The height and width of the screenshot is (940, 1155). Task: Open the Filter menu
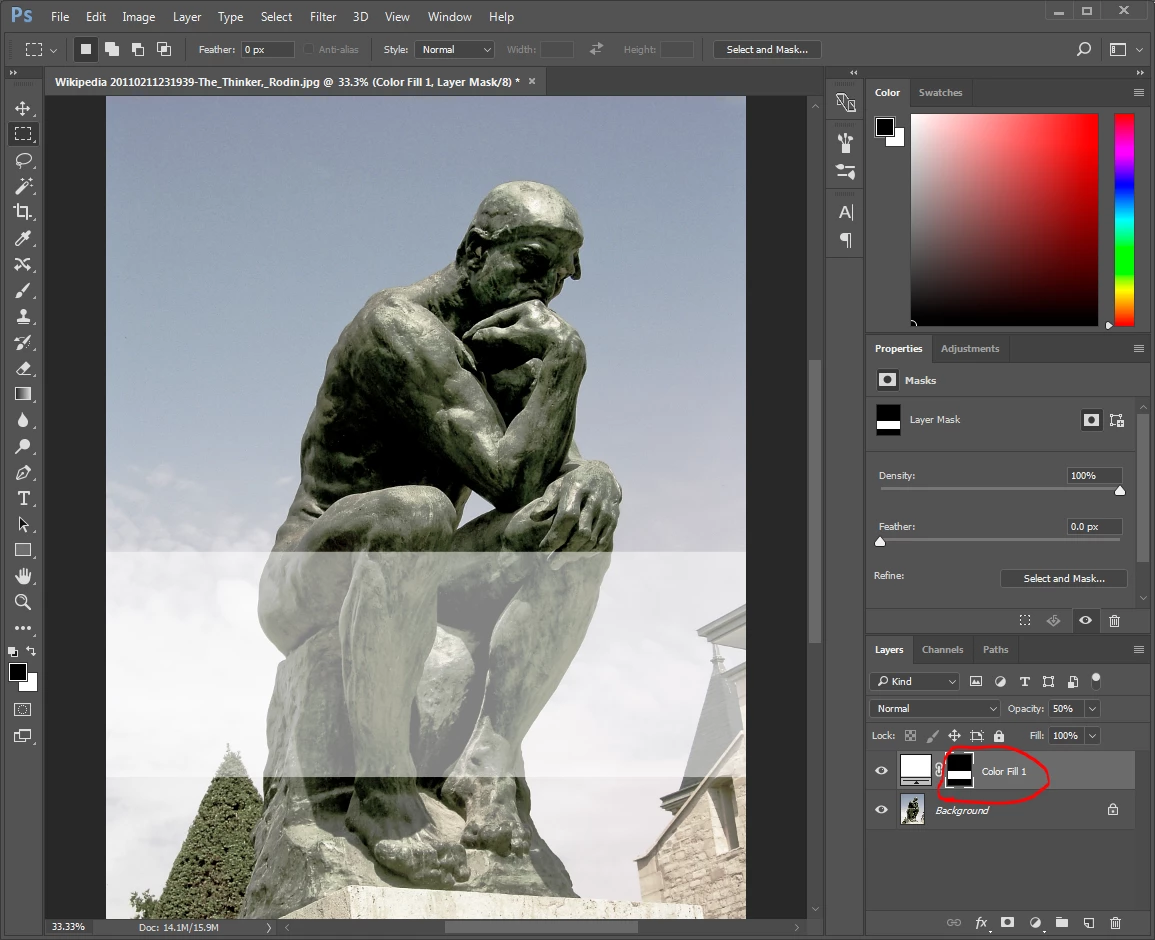[x=323, y=16]
